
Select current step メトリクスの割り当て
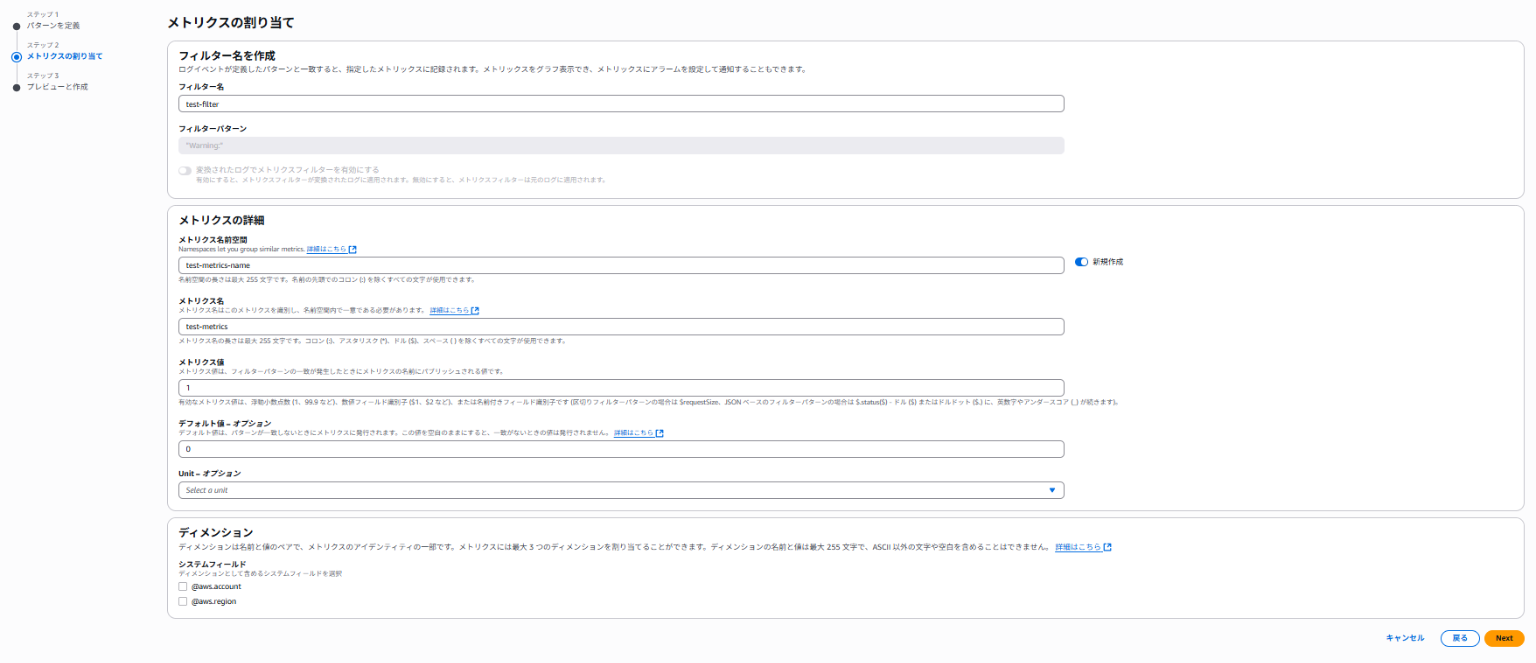[64, 56]
